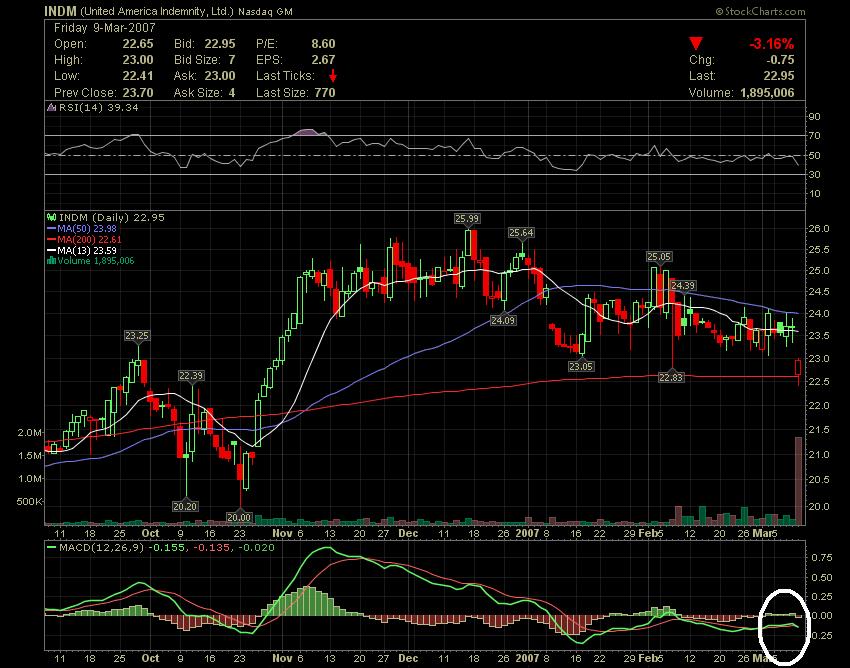Click the 22.83 price low label
The image size is (850, 668).
tap(671, 377)
